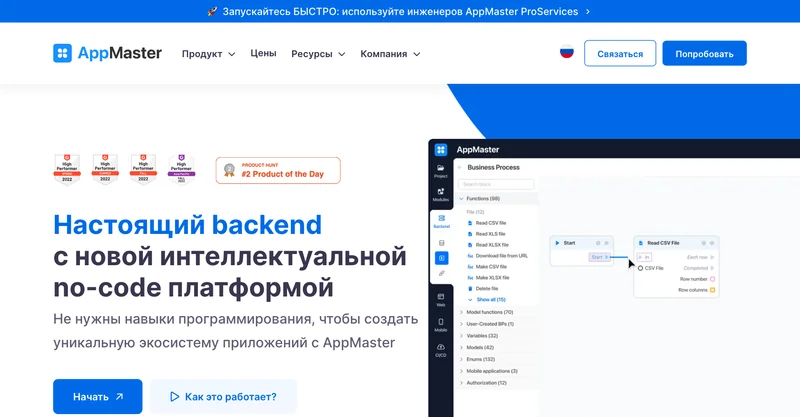Viewport: 800px width, 417px height.
Task: Open the Mobile section in the studio sidebar
Action: coord(441,325)
